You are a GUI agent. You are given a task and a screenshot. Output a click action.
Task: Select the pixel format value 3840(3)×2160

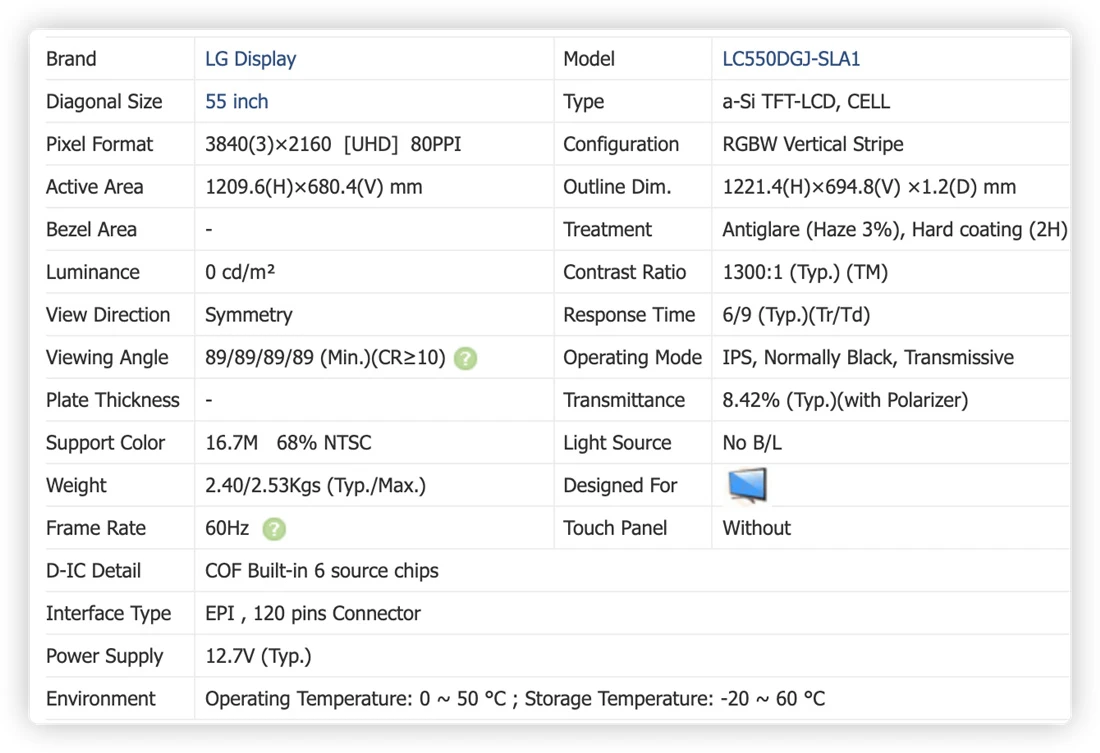[268, 145]
